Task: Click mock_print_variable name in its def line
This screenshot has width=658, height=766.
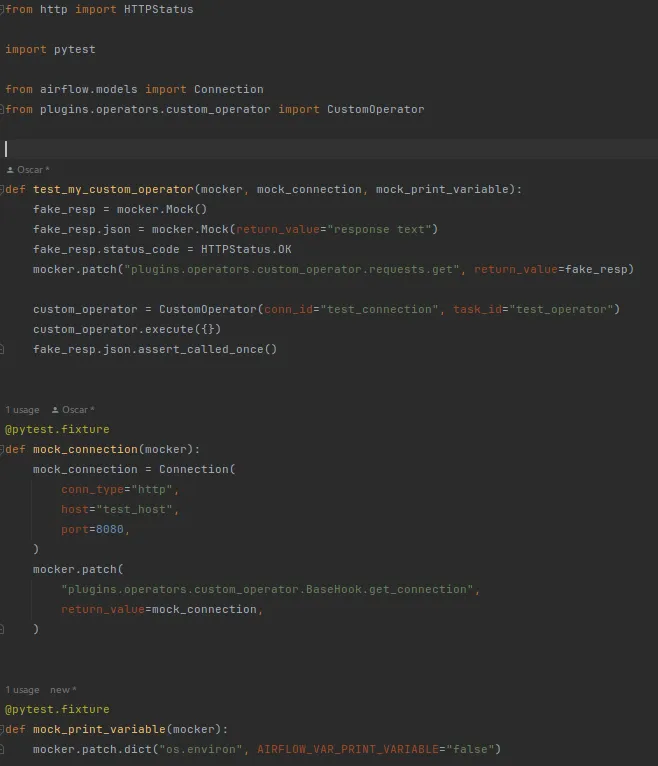Action: point(99,729)
